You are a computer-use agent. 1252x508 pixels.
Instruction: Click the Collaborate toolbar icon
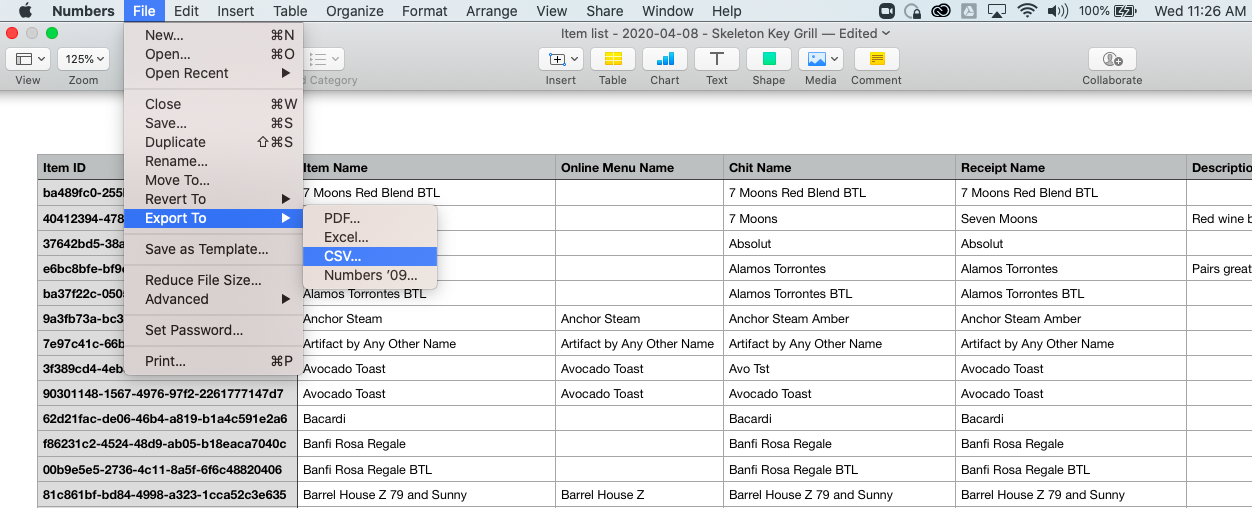click(1111, 60)
